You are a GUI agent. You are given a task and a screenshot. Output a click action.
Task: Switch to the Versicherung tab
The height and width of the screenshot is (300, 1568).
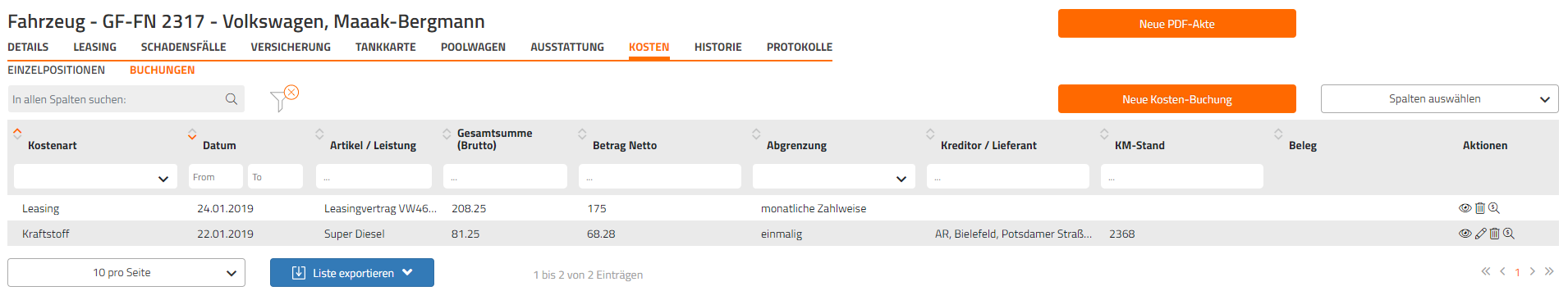tap(291, 48)
